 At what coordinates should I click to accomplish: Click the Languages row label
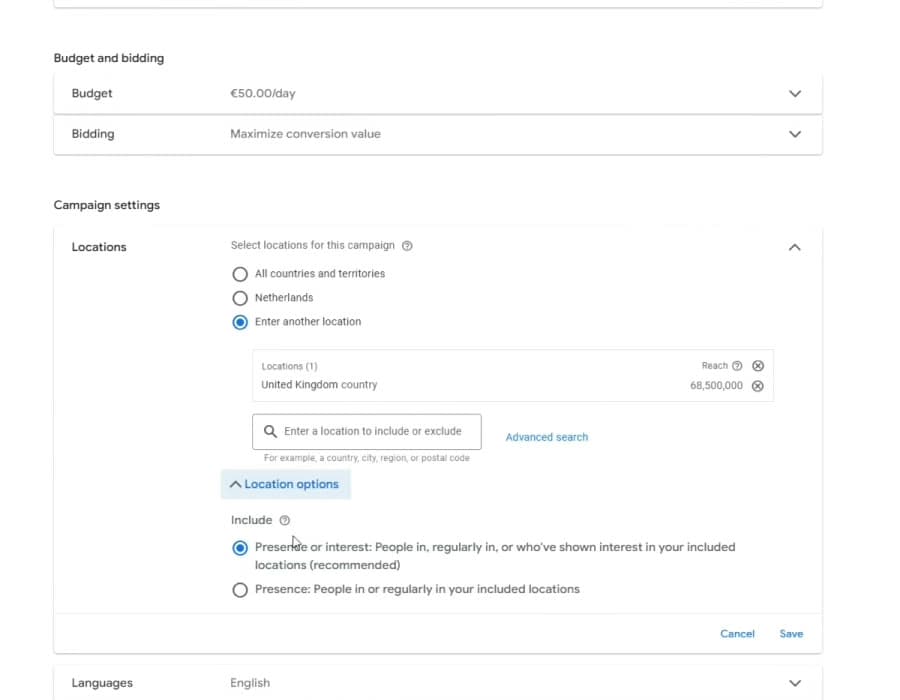click(102, 683)
